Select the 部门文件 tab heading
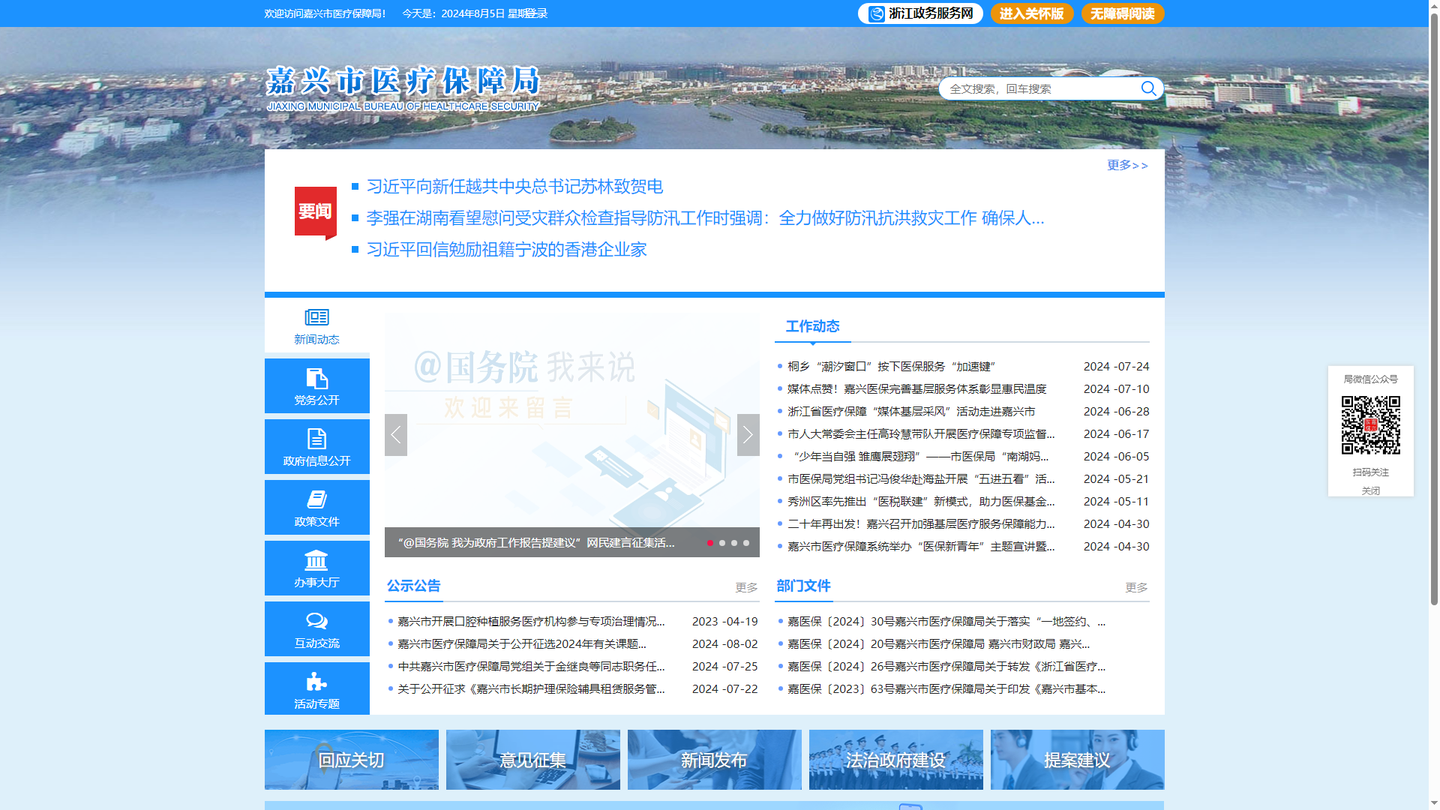The image size is (1440, 810). tap(803, 586)
